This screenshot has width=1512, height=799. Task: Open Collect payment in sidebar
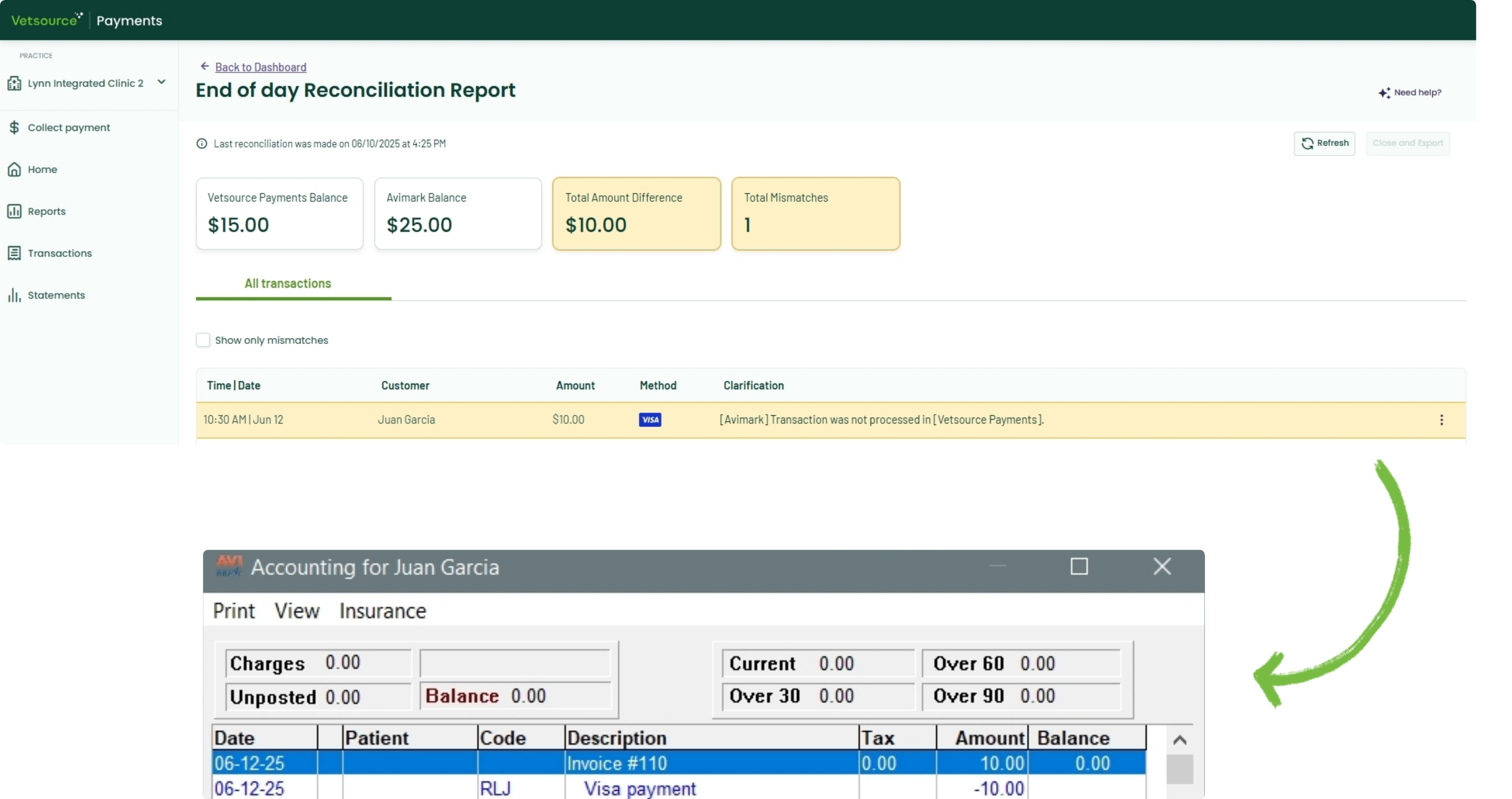click(69, 127)
